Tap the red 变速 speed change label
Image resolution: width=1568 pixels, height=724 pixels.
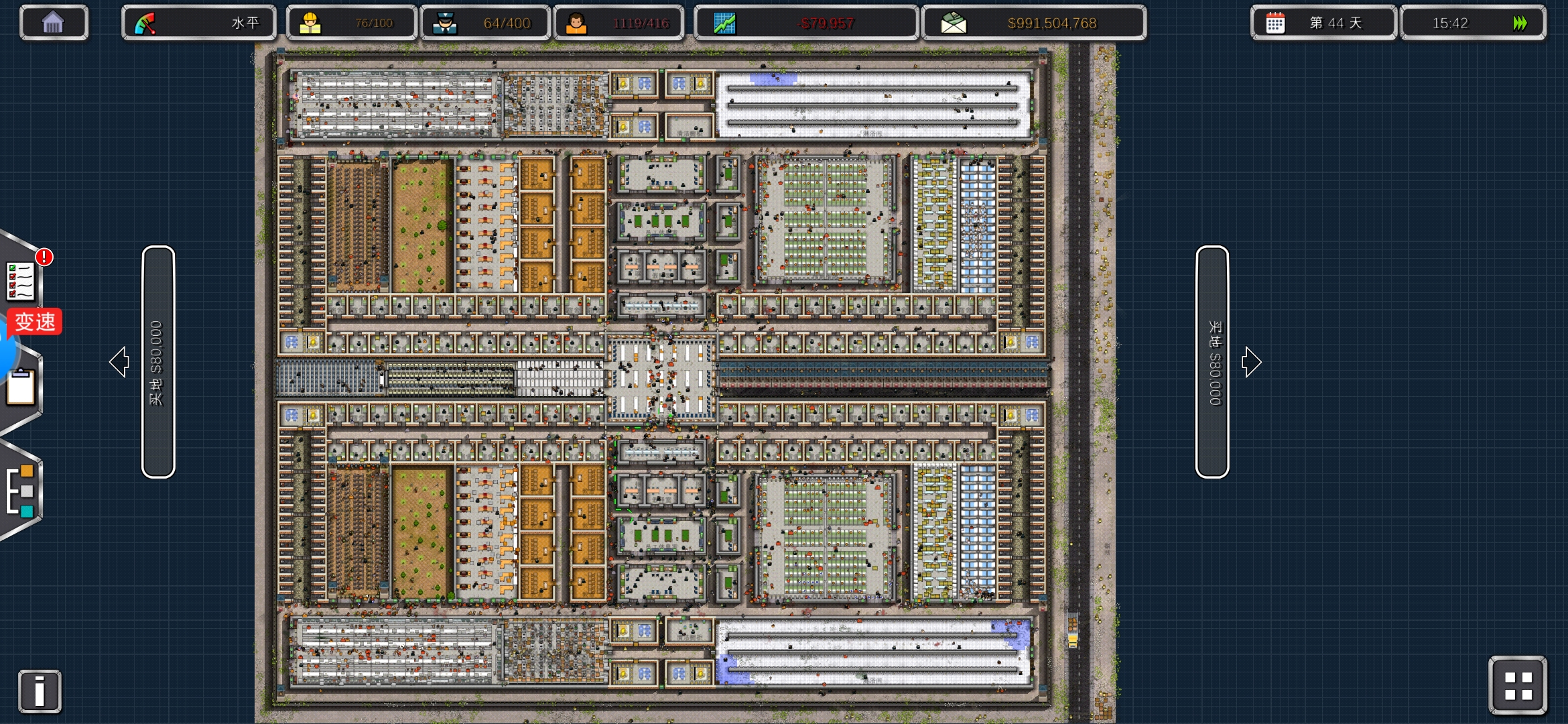point(35,322)
